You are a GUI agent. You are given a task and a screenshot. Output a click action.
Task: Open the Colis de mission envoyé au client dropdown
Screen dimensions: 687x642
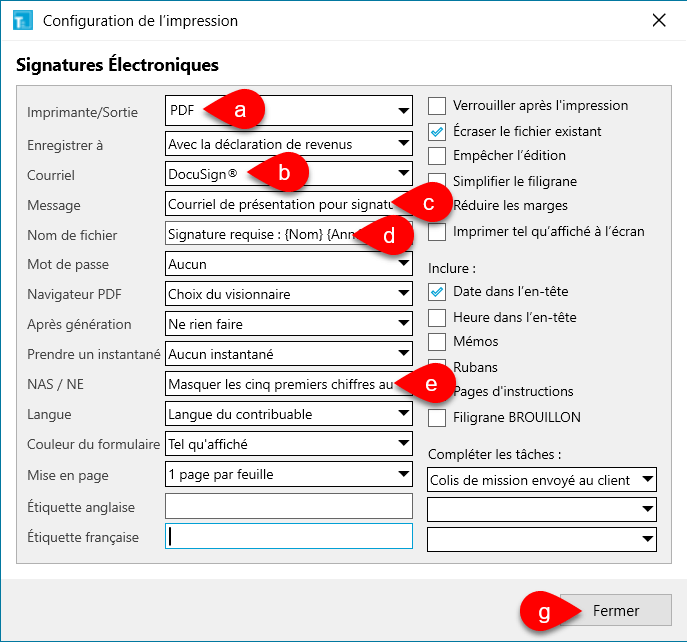click(x=542, y=479)
